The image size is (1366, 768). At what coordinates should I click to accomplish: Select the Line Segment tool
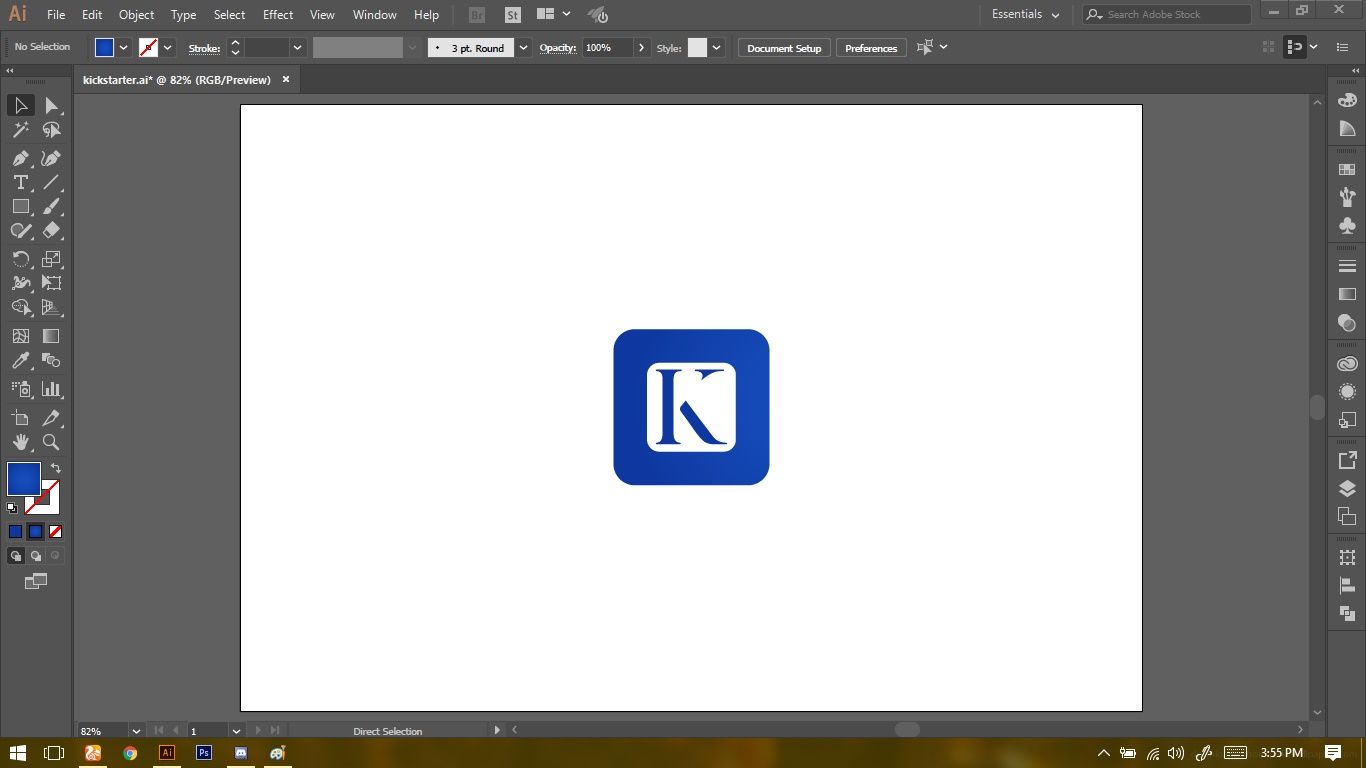point(51,182)
